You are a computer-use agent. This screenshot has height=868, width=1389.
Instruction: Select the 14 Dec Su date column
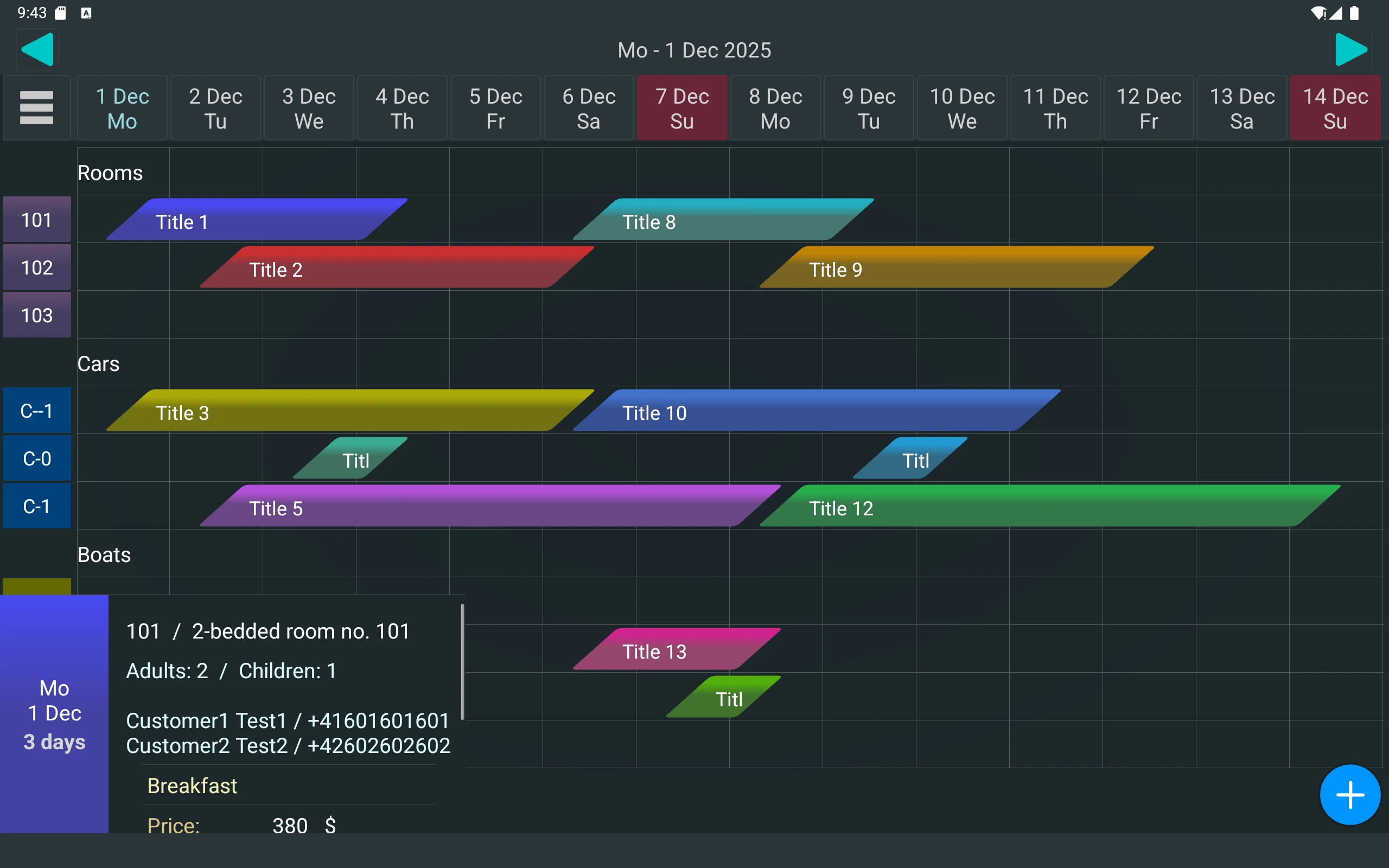[x=1335, y=108]
